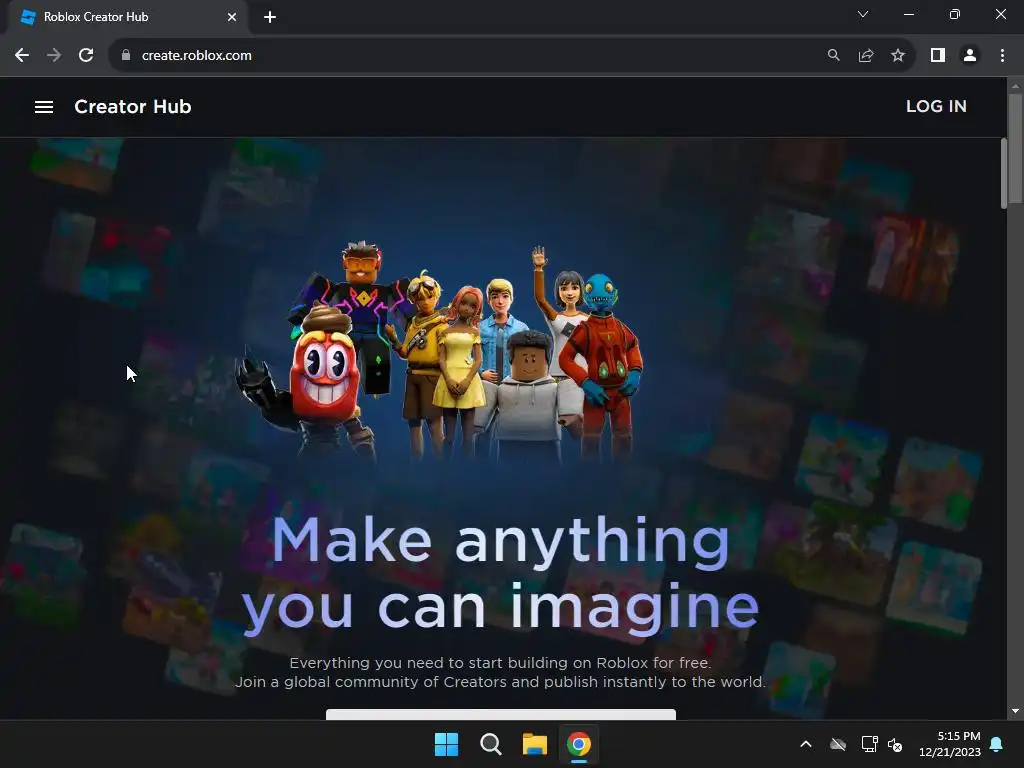Click the OneDrive cloud tray icon
Viewport: 1024px width, 768px height.
coord(838,744)
